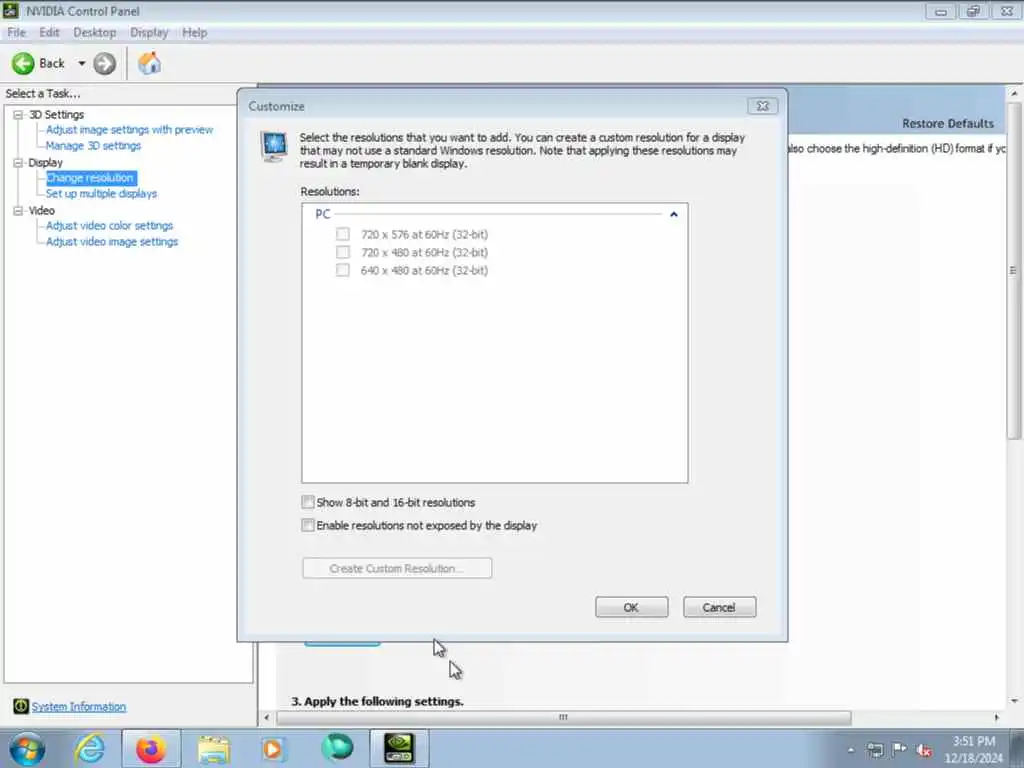
Task: Open the Desktop menu
Action: [95, 32]
